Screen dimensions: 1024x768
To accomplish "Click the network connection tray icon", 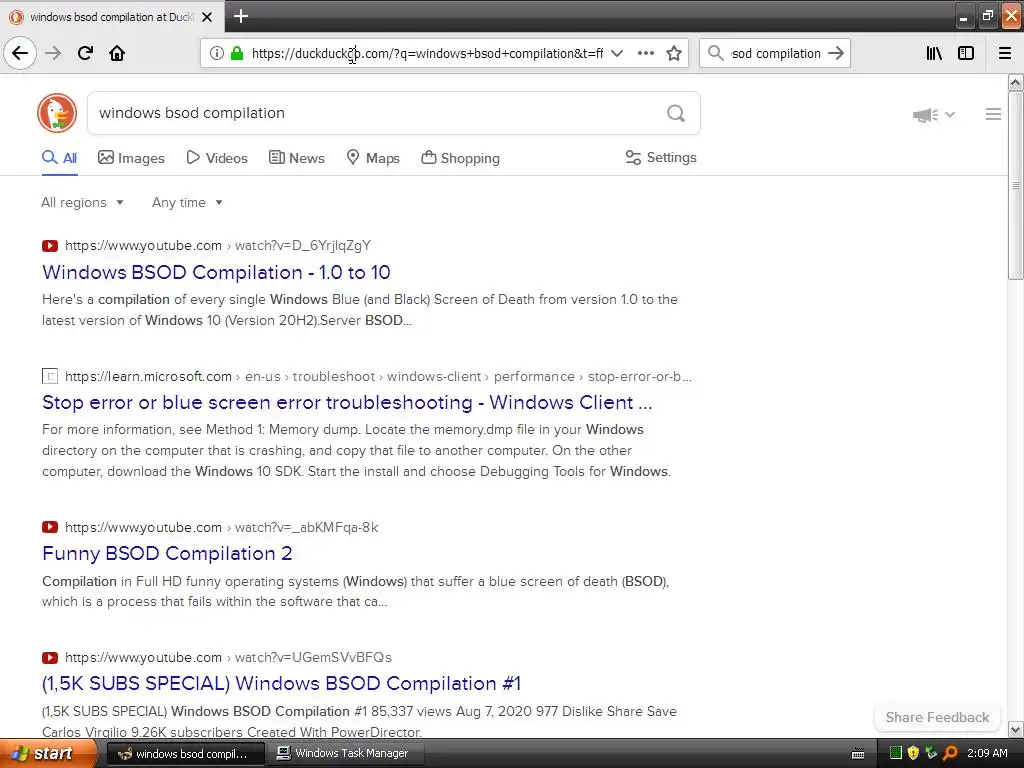I will coord(931,753).
